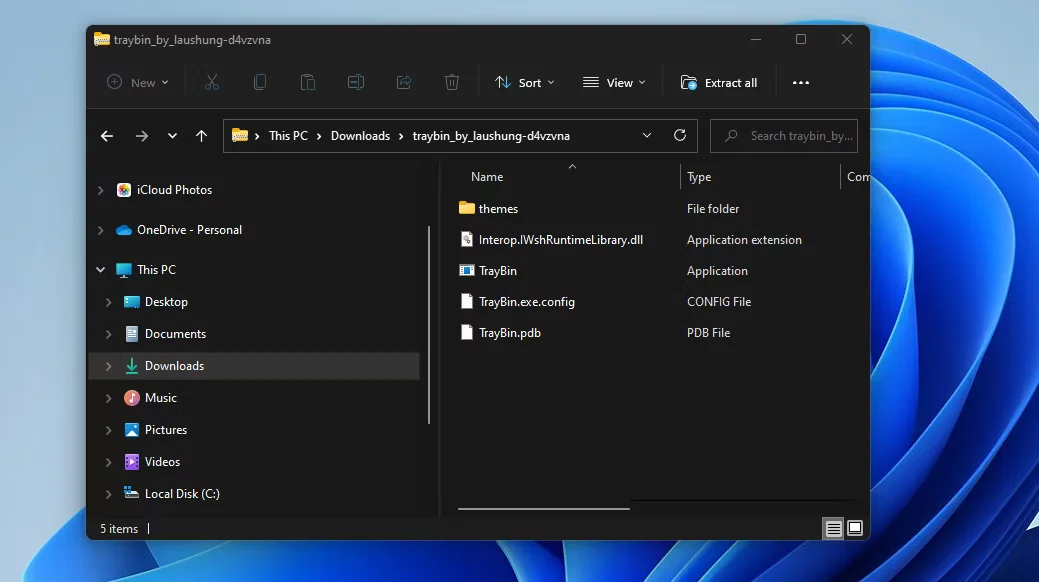This screenshot has width=1039, height=582.
Task: Click the Rename icon in the toolbar
Action: (355, 82)
